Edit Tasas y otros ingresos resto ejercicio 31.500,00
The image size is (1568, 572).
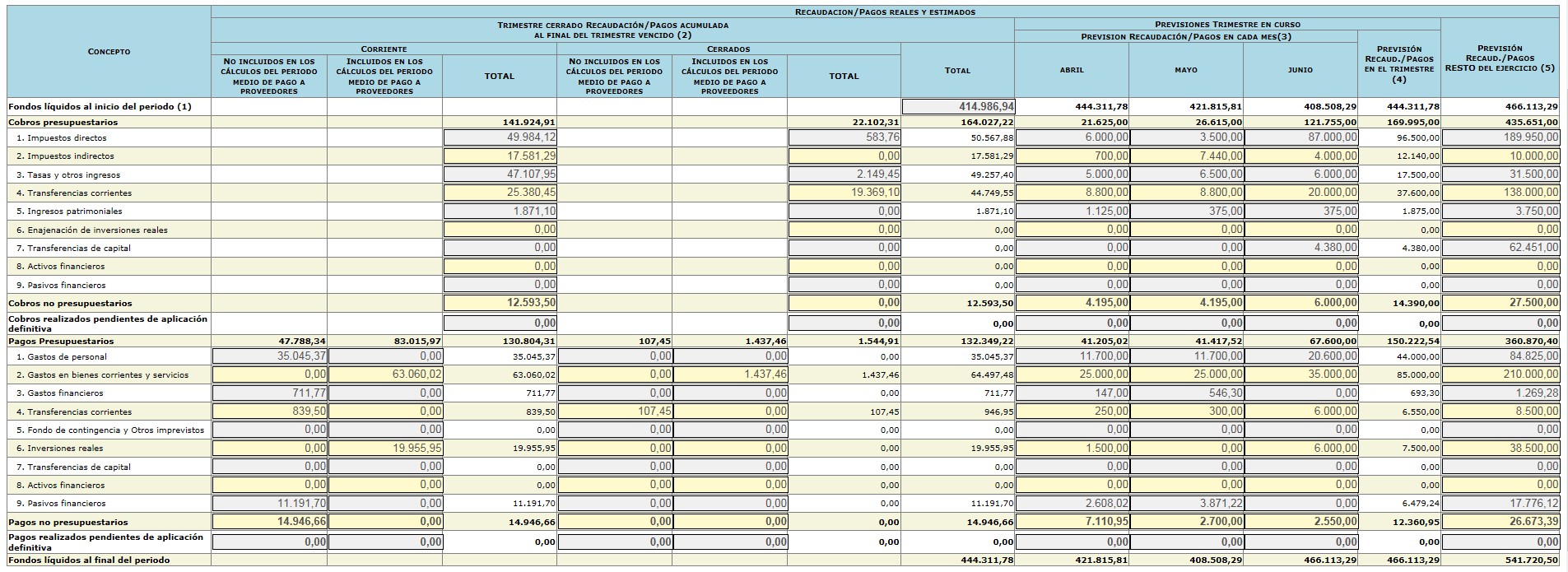point(1501,174)
